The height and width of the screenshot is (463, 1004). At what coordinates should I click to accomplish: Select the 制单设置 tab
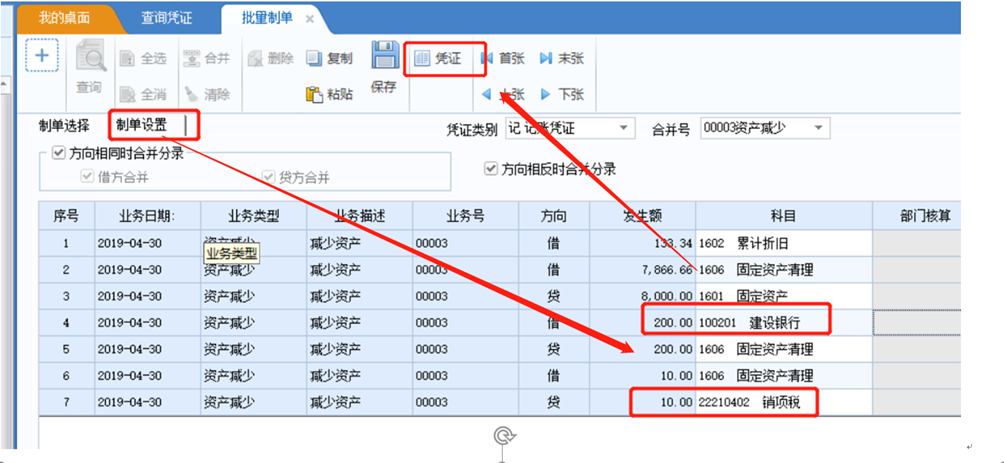(142, 125)
